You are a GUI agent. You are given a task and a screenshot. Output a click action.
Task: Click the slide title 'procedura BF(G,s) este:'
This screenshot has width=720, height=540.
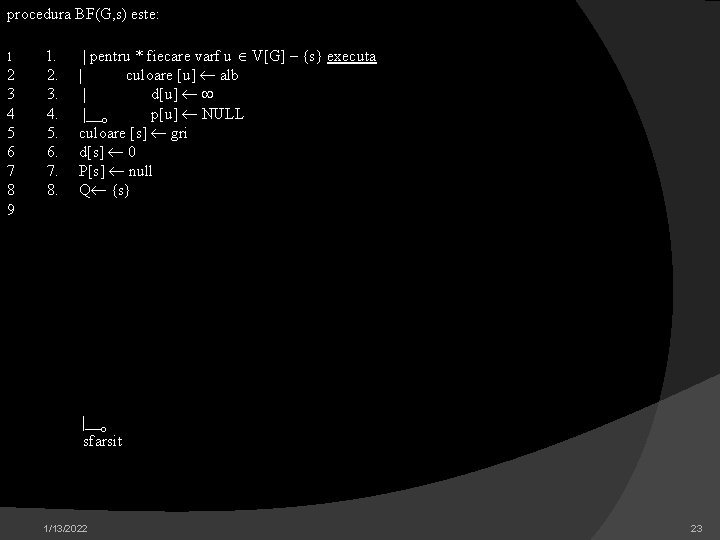point(83,15)
